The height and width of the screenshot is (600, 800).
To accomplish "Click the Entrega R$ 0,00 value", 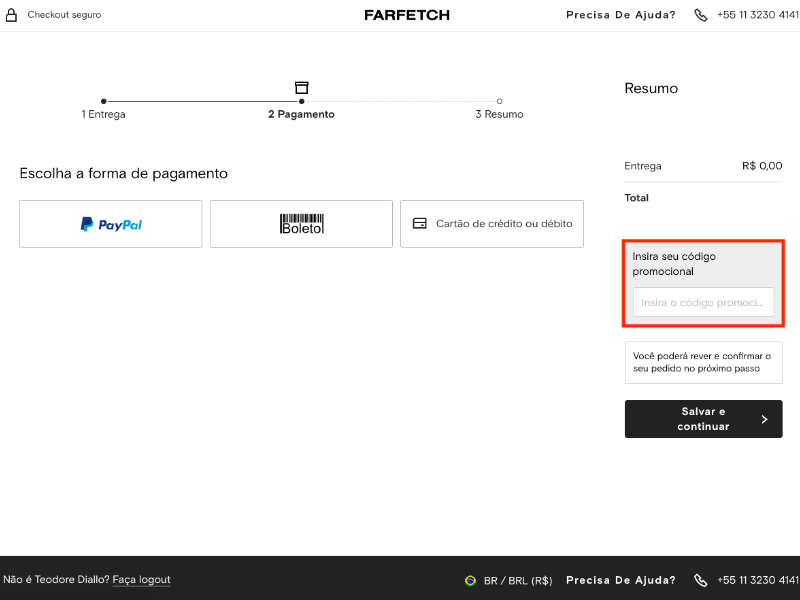I will [762, 166].
